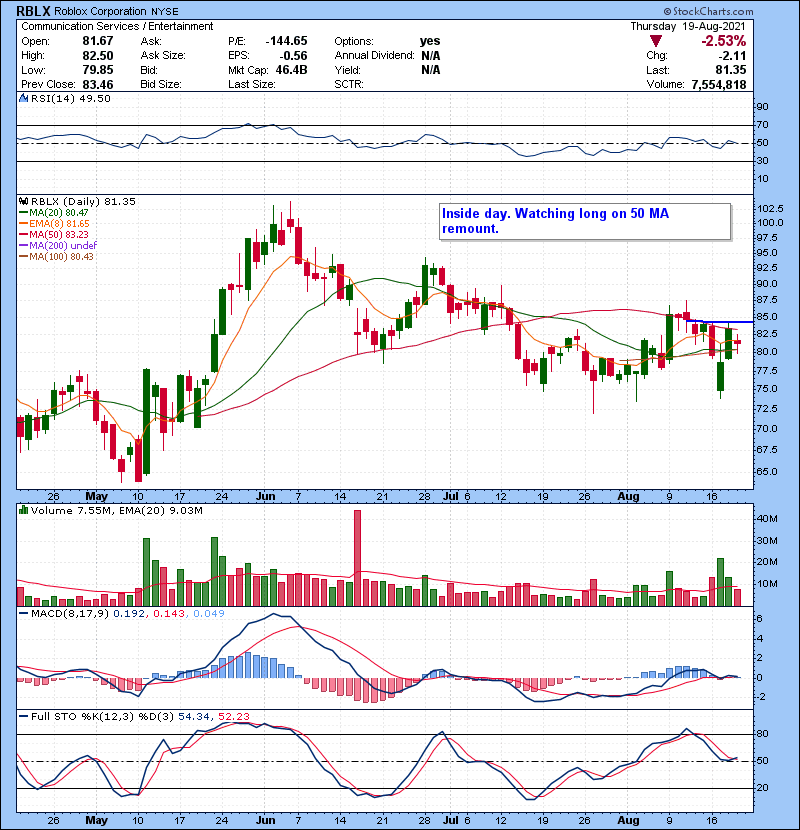Click the MACD signal value 0.143
Screen dimensions: 800x830
[x=169, y=614]
